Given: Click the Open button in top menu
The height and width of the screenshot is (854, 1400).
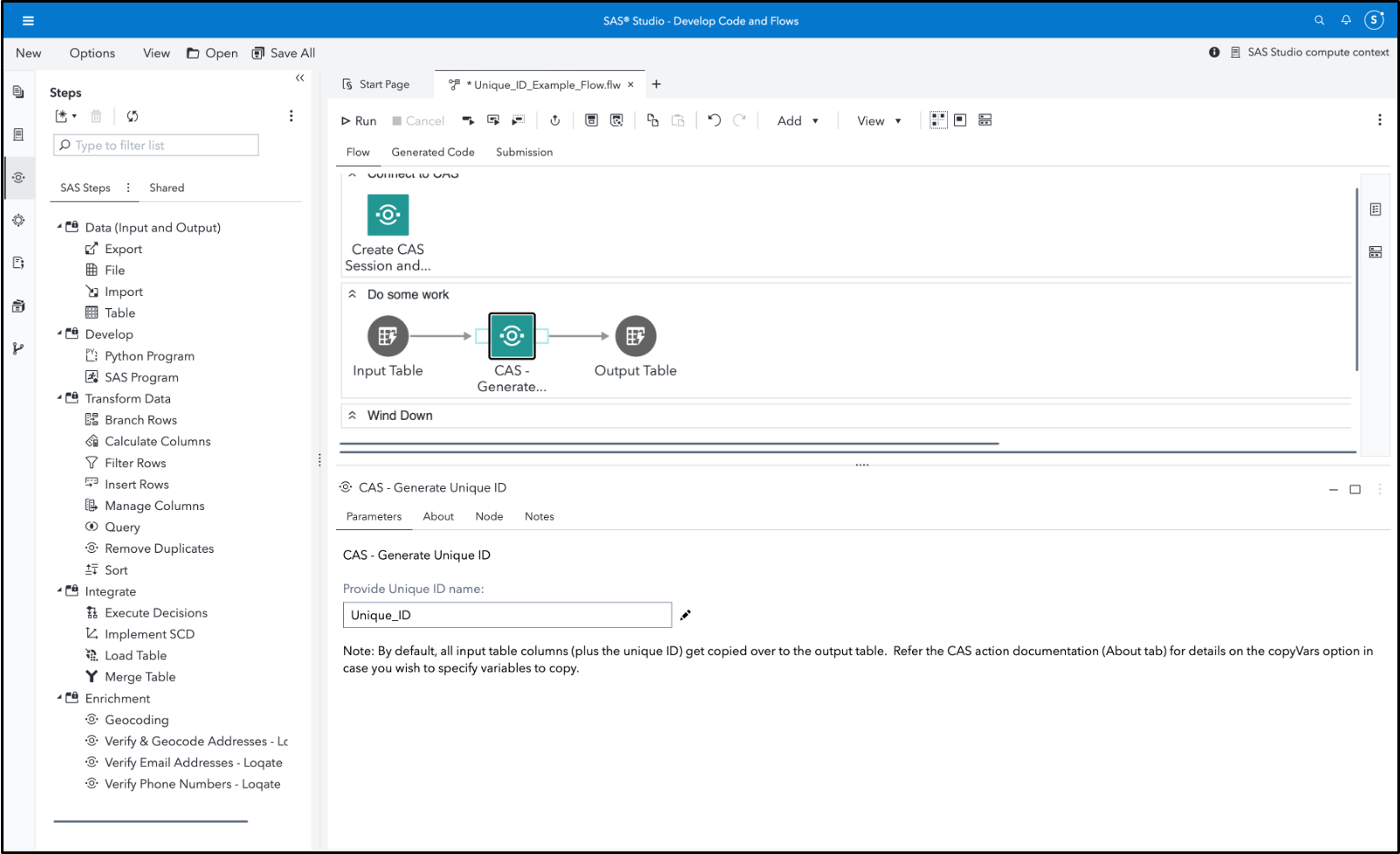Looking at the screenshot, I should pos(212,53).
